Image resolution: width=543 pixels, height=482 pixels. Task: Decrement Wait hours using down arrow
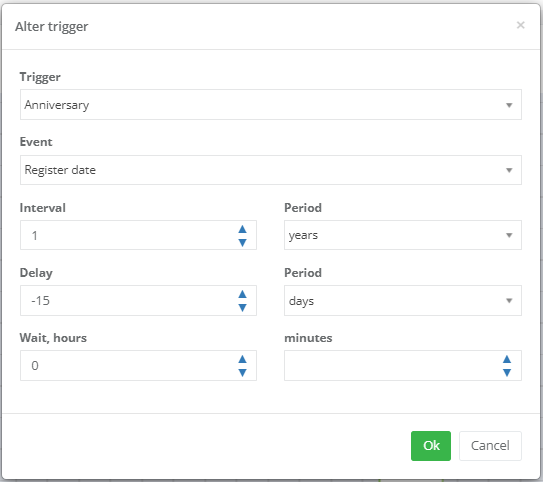(242, 373)
